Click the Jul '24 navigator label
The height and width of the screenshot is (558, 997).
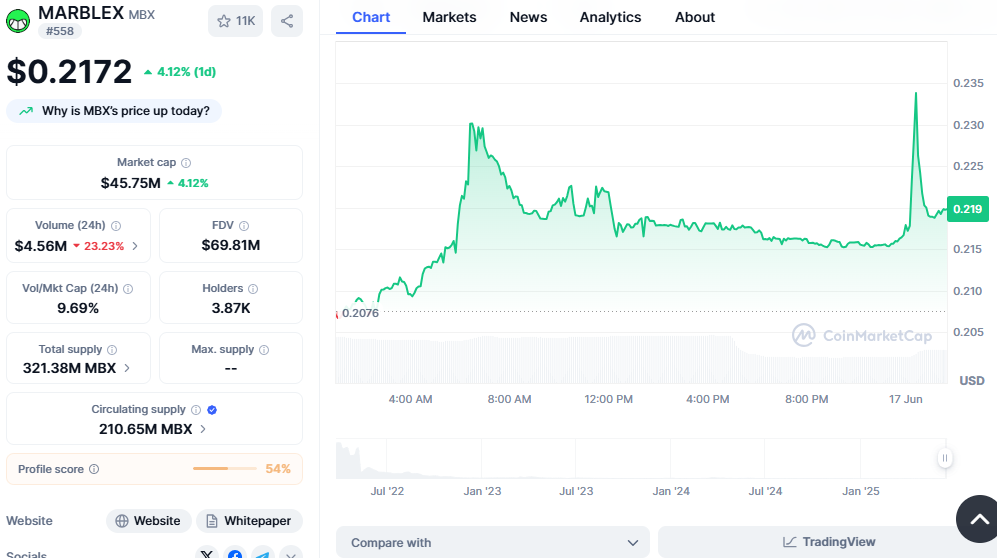coord(765,491)
